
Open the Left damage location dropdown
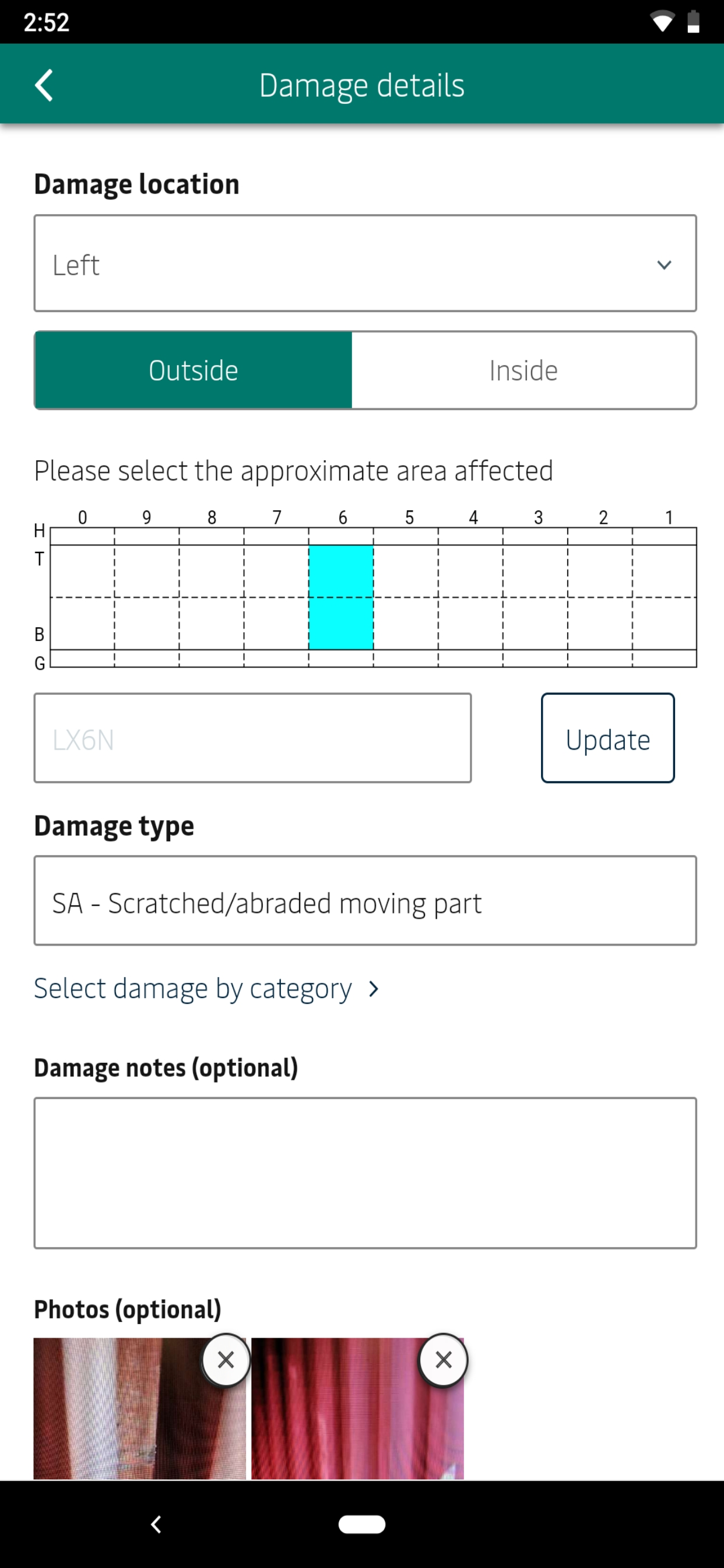click(x=365, y=263)
